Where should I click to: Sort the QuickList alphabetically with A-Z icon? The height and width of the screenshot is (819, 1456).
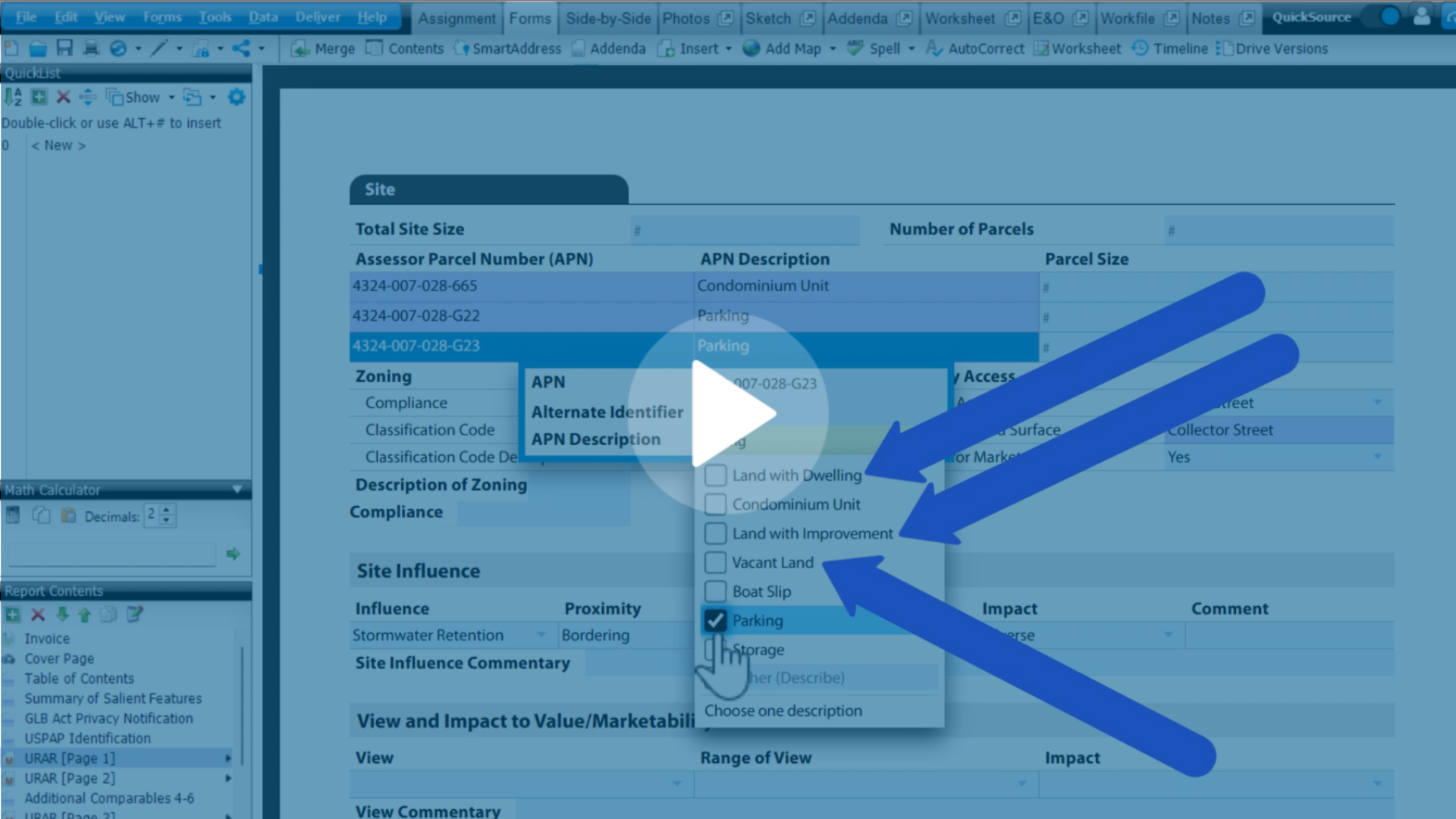[x=13, y=97]
